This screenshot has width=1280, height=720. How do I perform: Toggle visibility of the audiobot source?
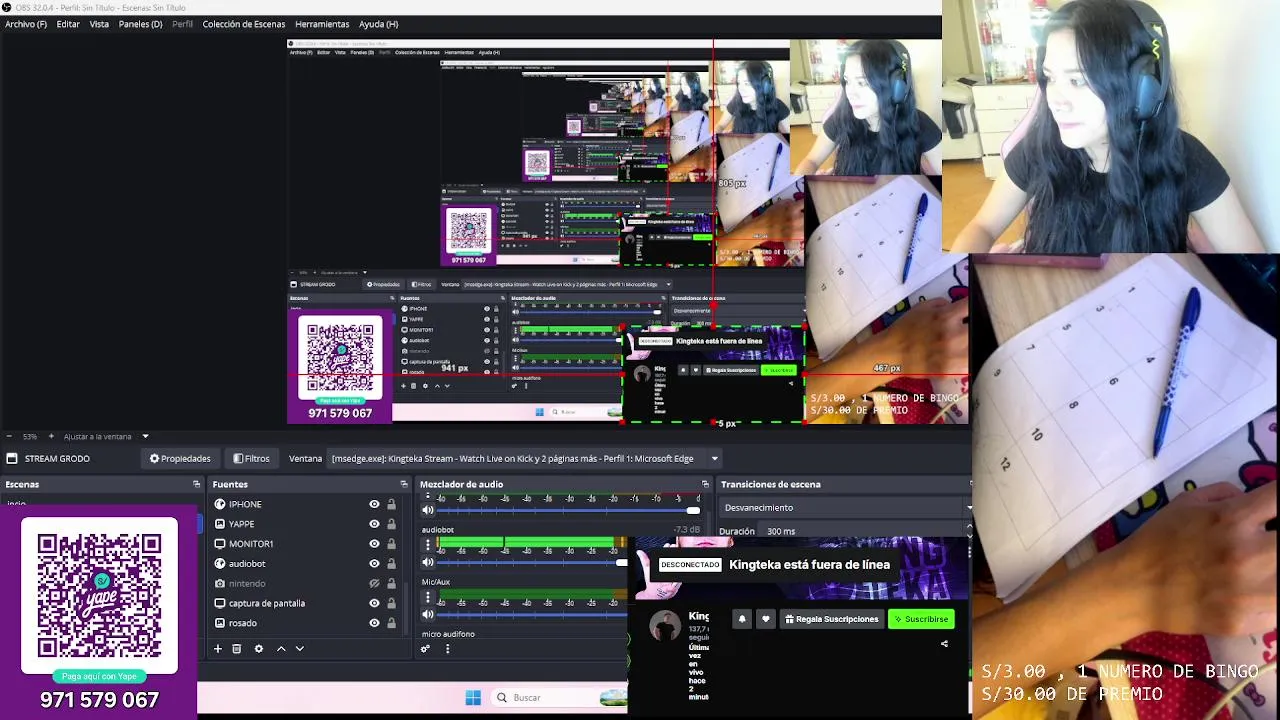click(x=374, y=564)
